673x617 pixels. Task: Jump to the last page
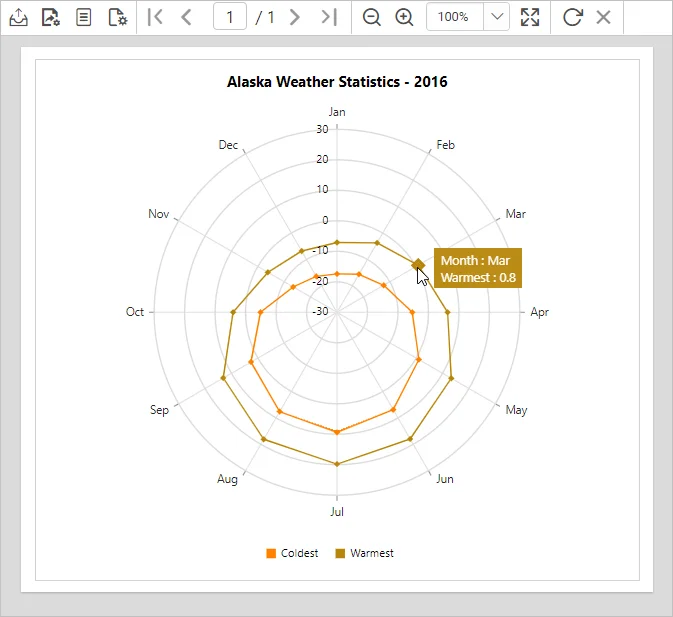(328, 17)
